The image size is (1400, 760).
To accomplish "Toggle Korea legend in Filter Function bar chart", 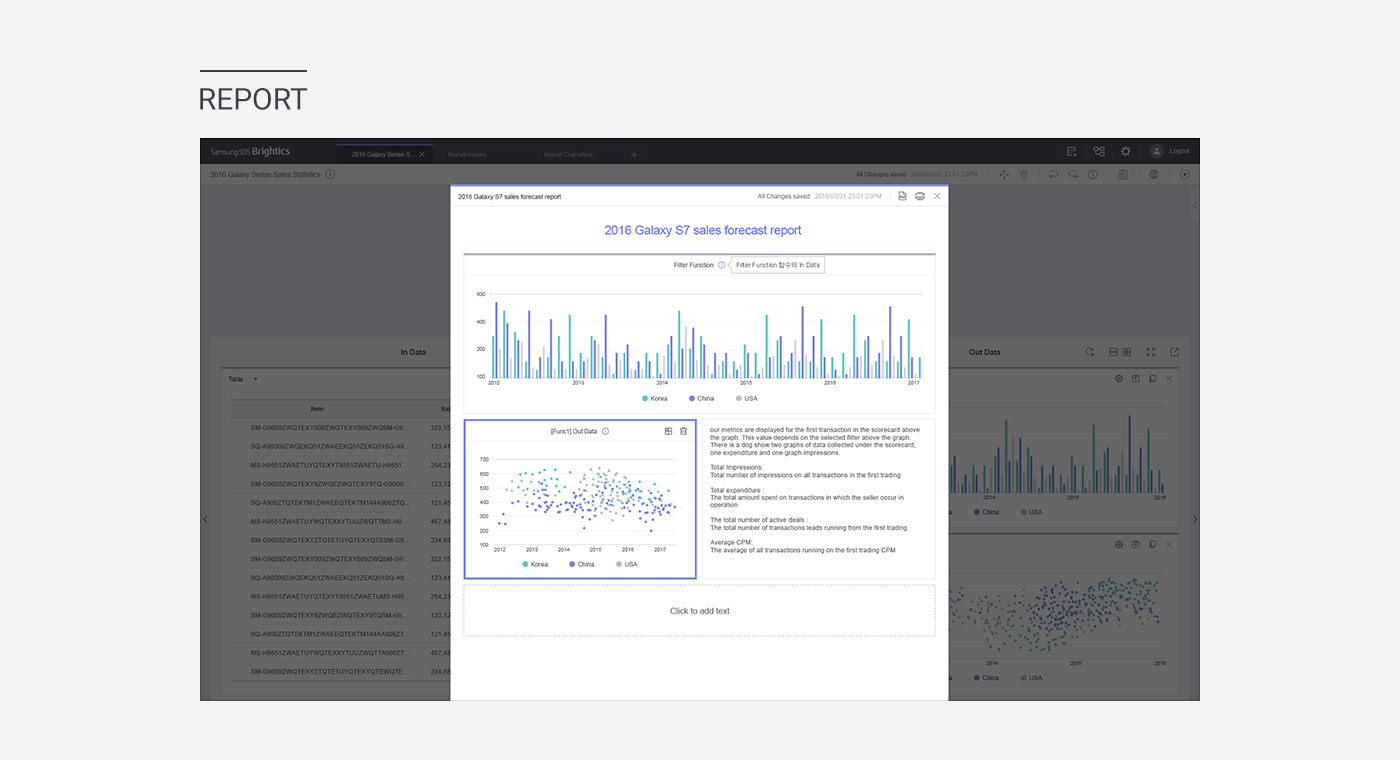I will coord(655,398).
